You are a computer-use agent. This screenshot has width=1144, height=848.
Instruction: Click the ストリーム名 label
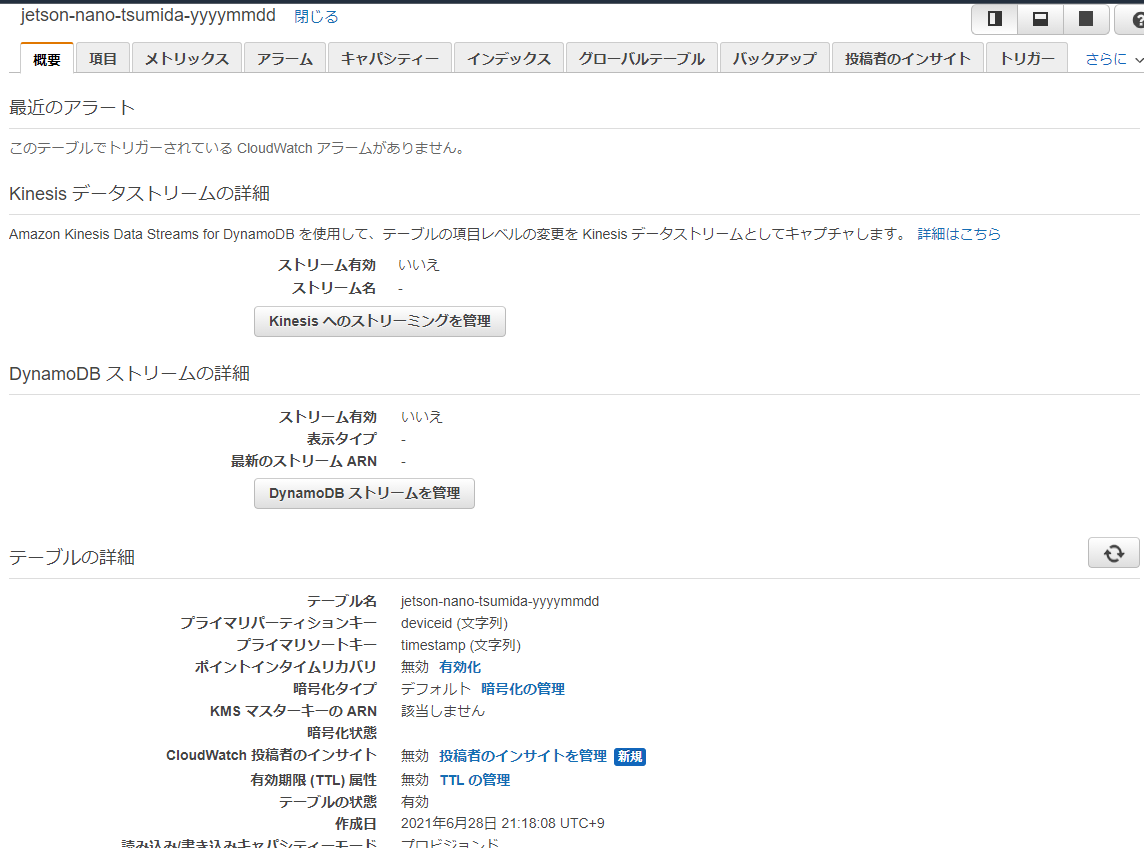(334, 288)
